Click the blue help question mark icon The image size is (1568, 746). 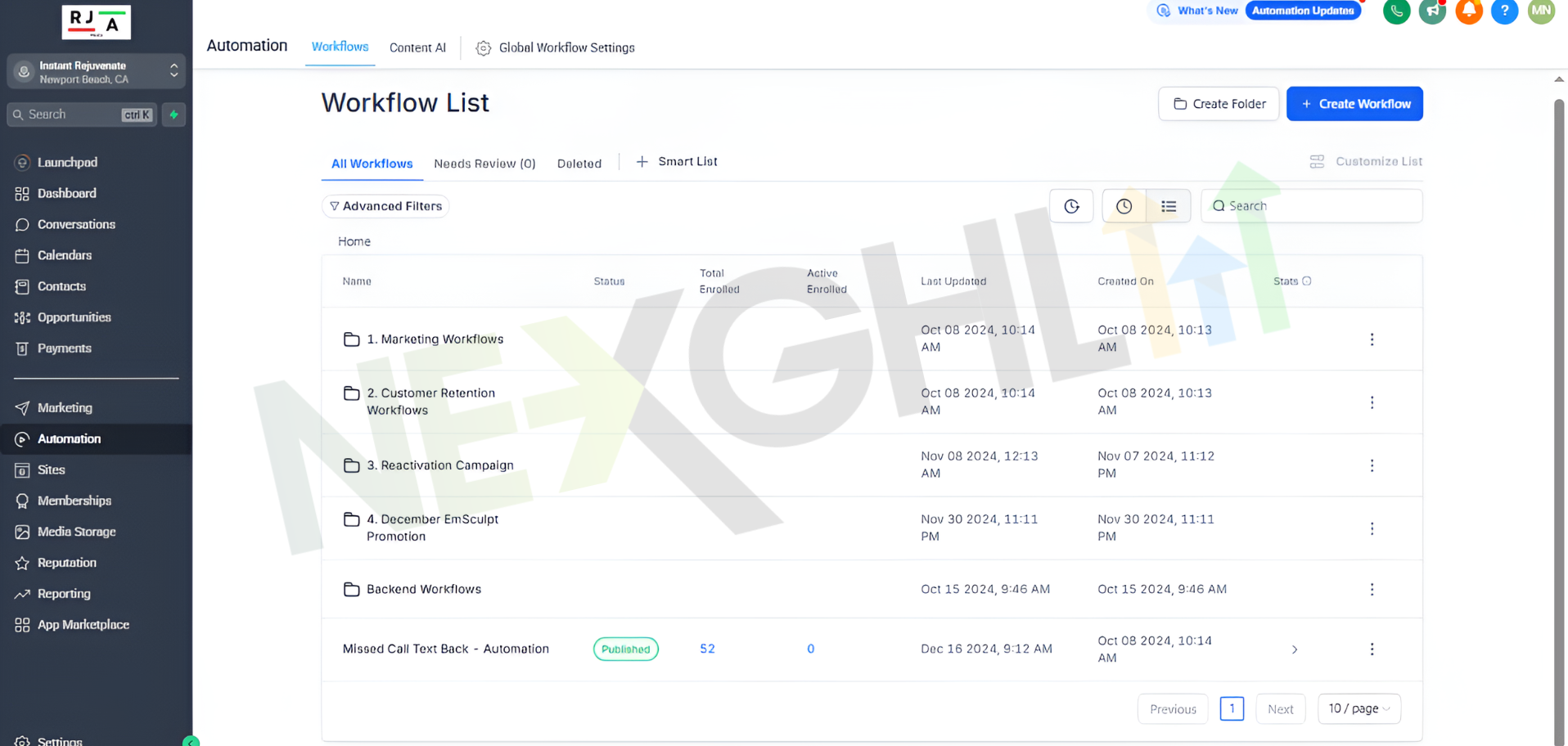[x=1504, y=11]
